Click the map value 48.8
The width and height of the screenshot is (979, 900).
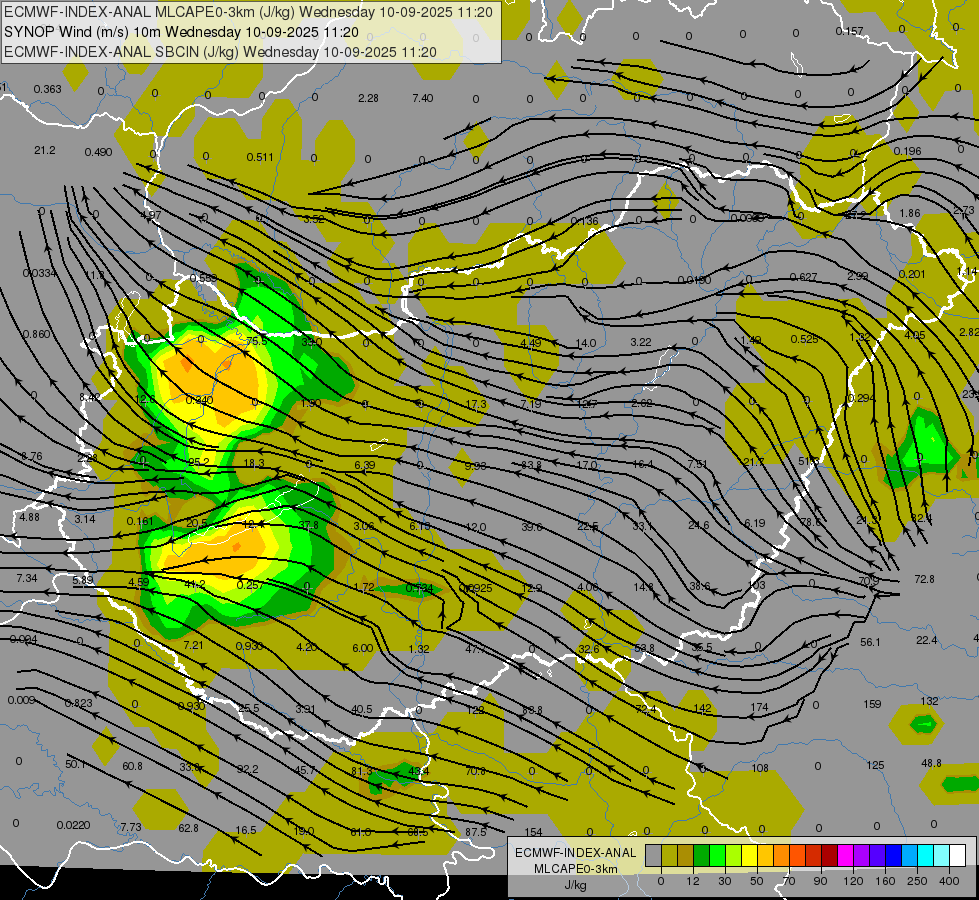[x=932, y=763]
